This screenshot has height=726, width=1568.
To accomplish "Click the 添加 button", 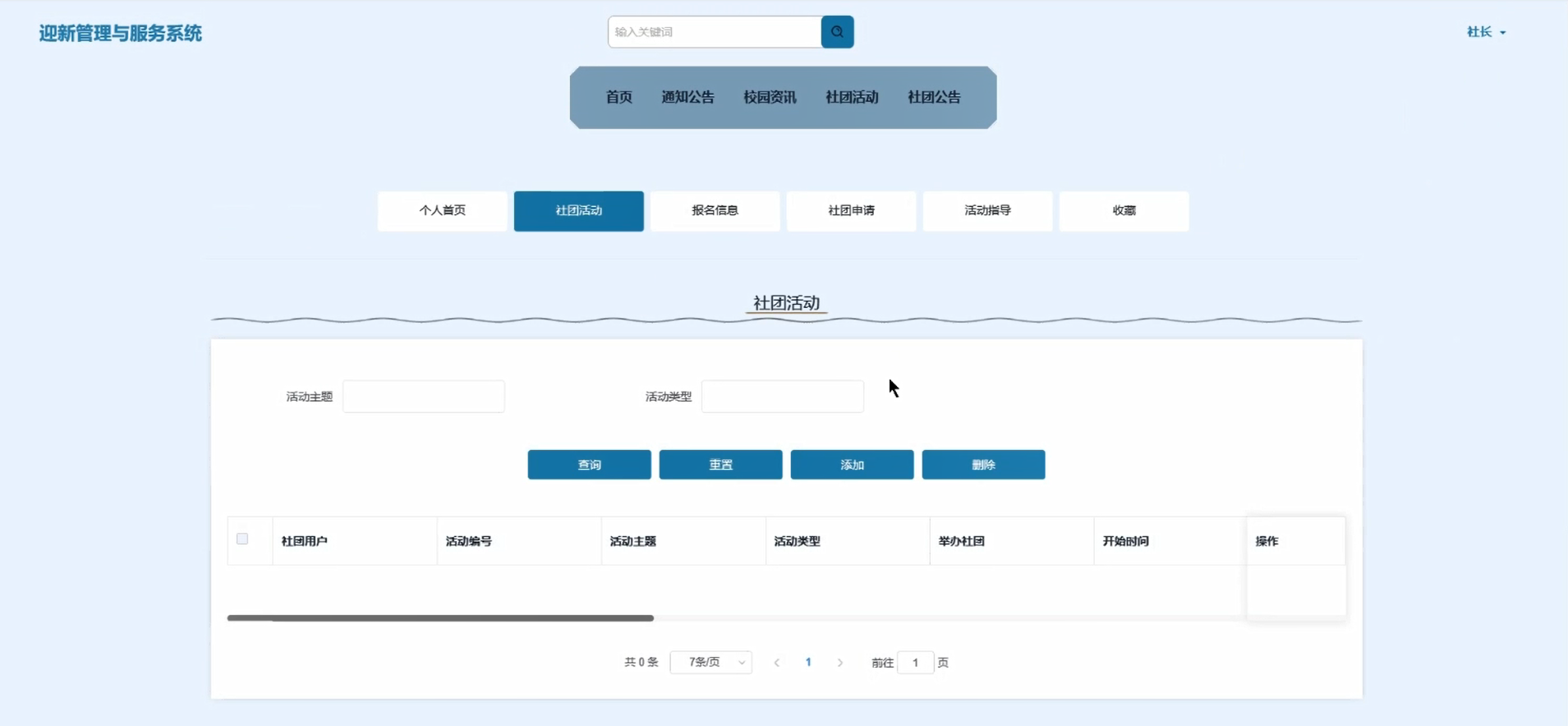I will coord(852,465).
